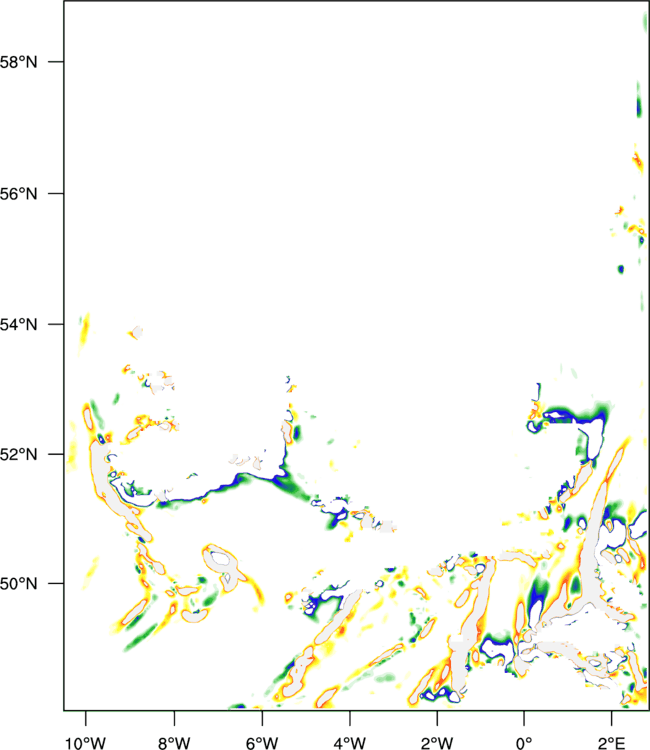Click the 8°W longitude axis label
The height and width of the screenshot is (750, 650).
point(174,743)
